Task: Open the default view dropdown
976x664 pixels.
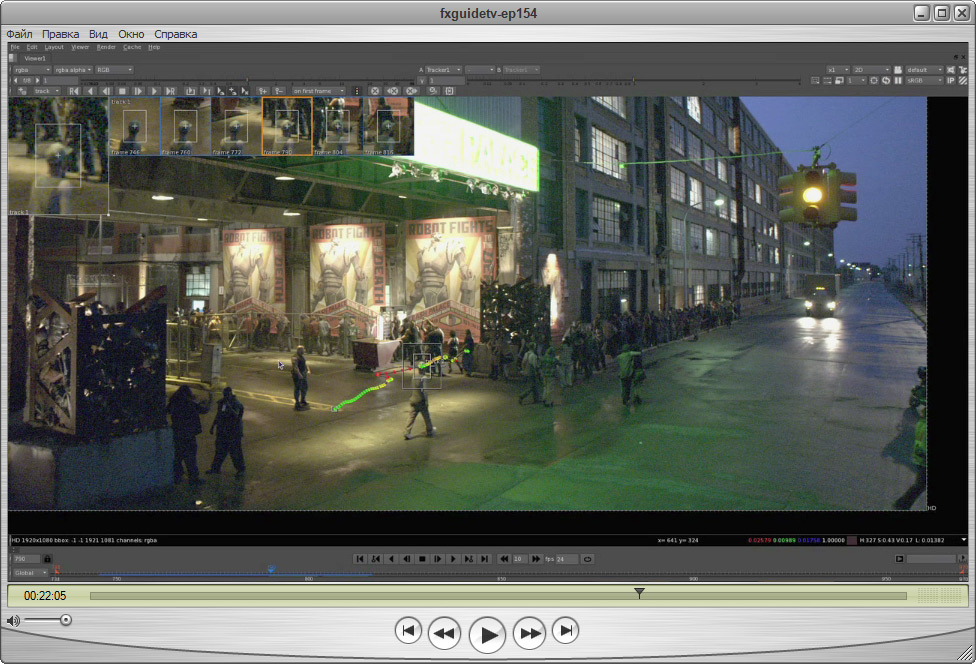Action: tap(924, 70)
